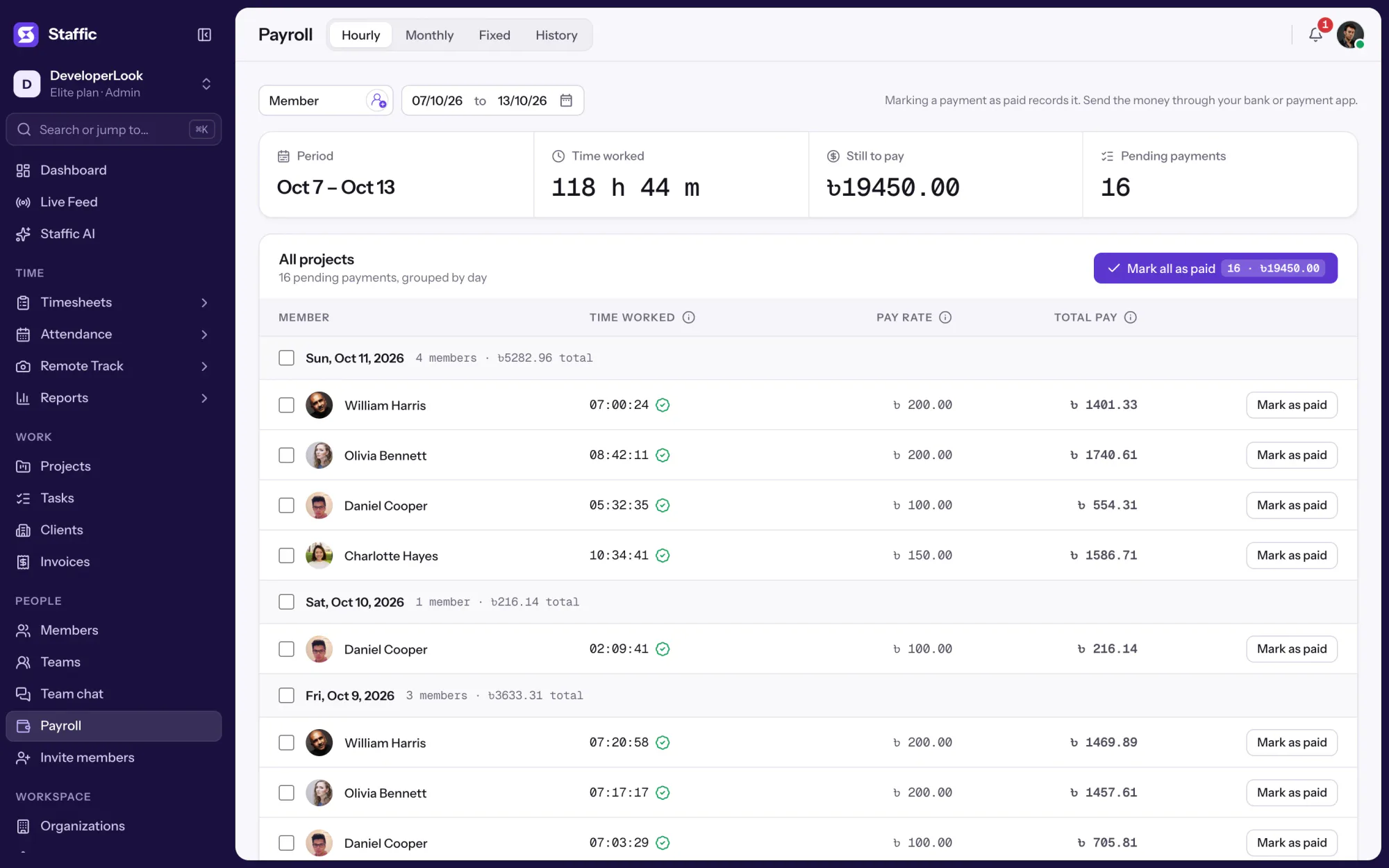This screenshot has height=868, width=1389.
Task: Click the Total Pay info icon
Action: coord(1131,317)
